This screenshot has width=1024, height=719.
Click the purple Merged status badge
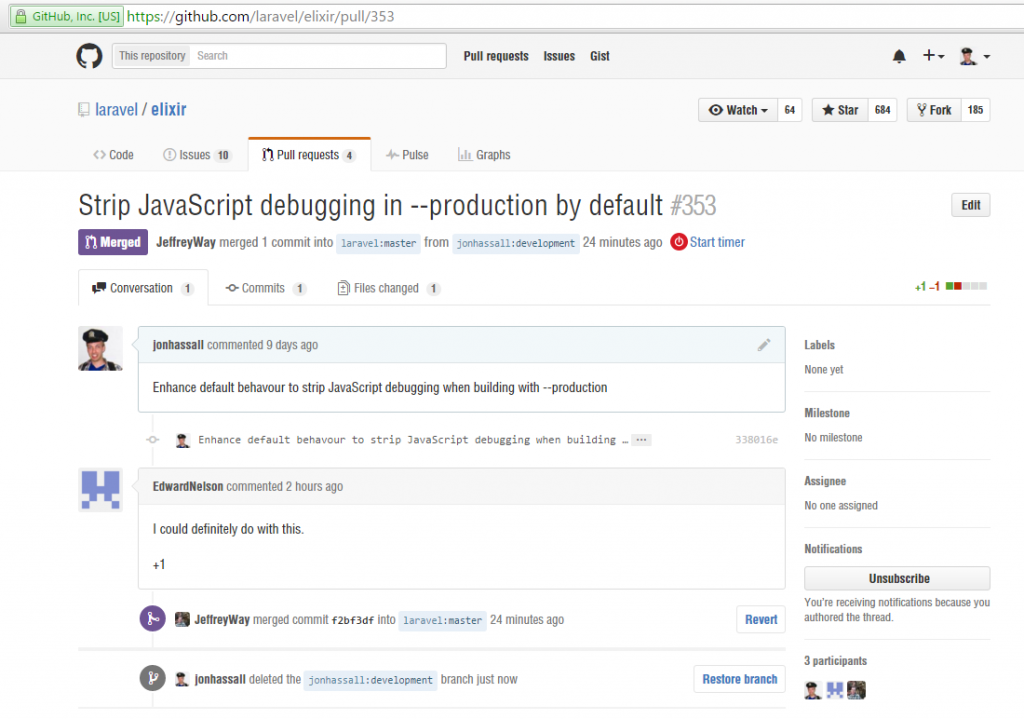tap(113, 242)
